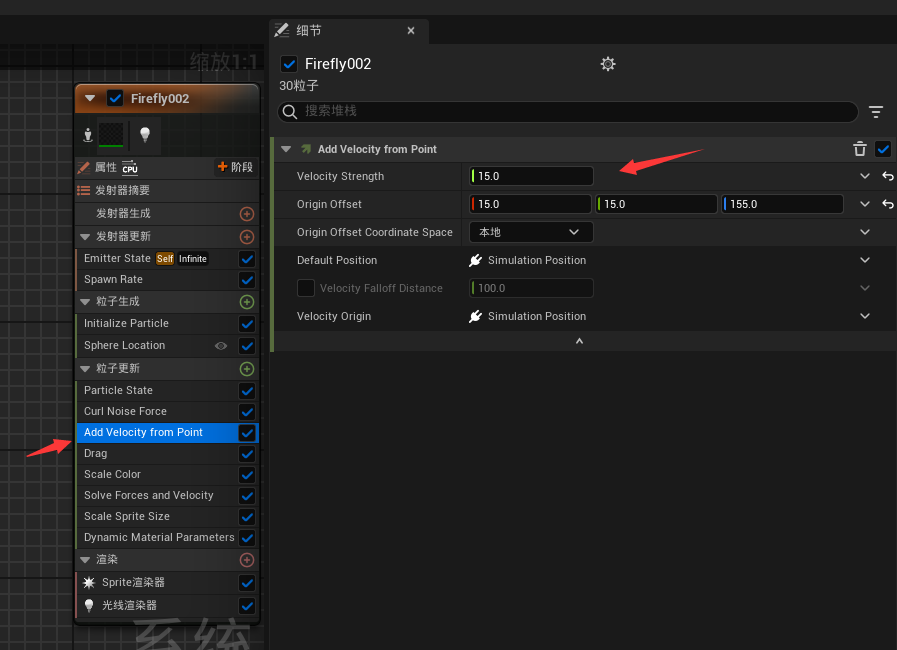
Task: Click the collapse arrow below the module
Action: point(579,341)
